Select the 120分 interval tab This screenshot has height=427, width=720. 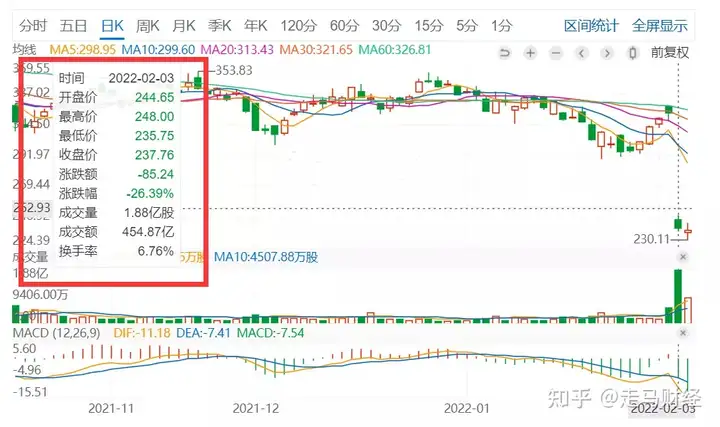point(298,26)
